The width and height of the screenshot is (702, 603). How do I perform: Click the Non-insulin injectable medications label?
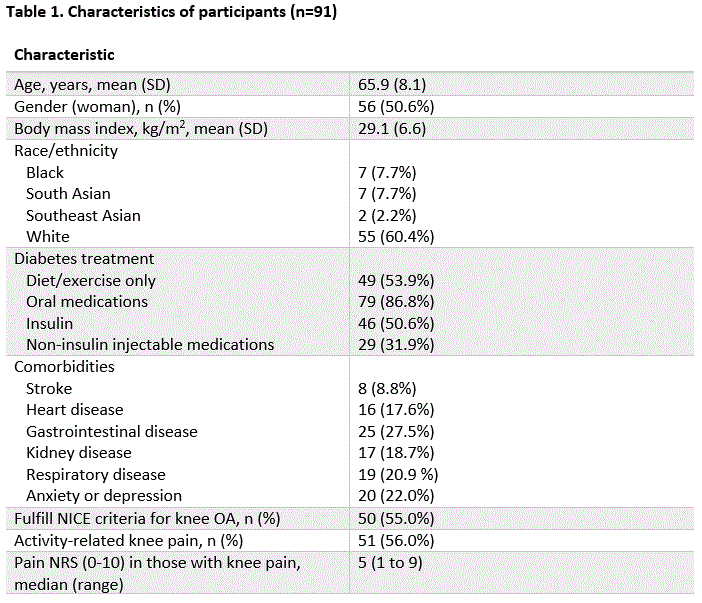coord(150,344)
